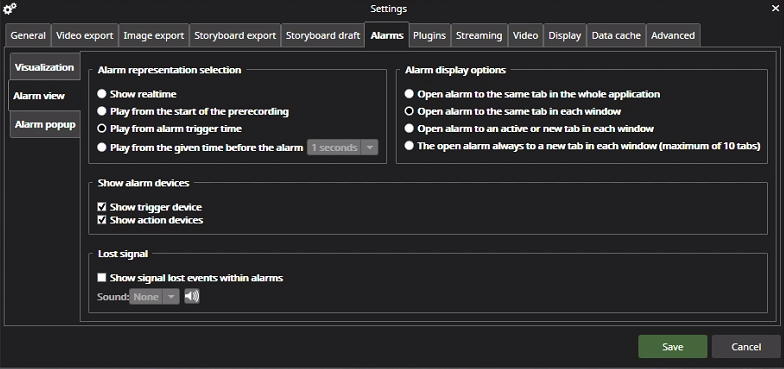Screen dimensions: 784x369
Task: Open the Plugins tab
Action: pyautogui.click(x=430, y=36)
